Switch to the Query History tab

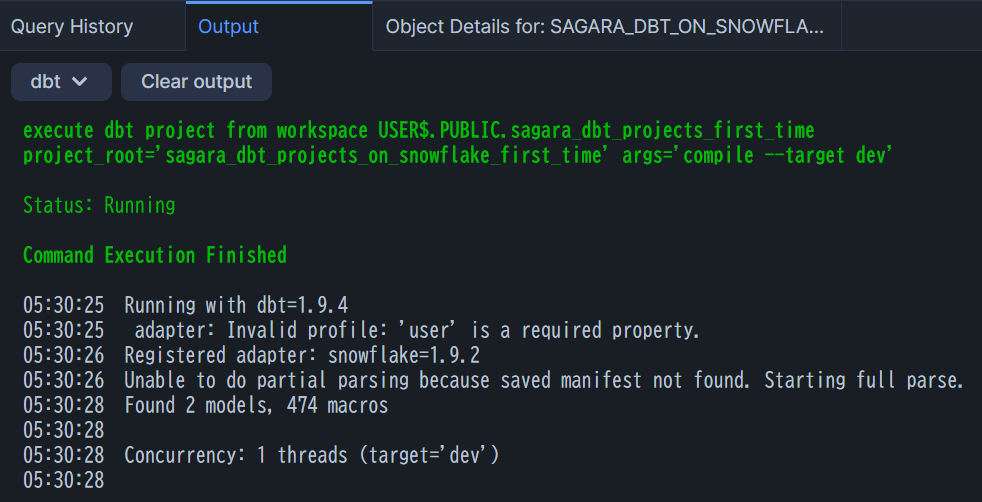tap(72, 27)
